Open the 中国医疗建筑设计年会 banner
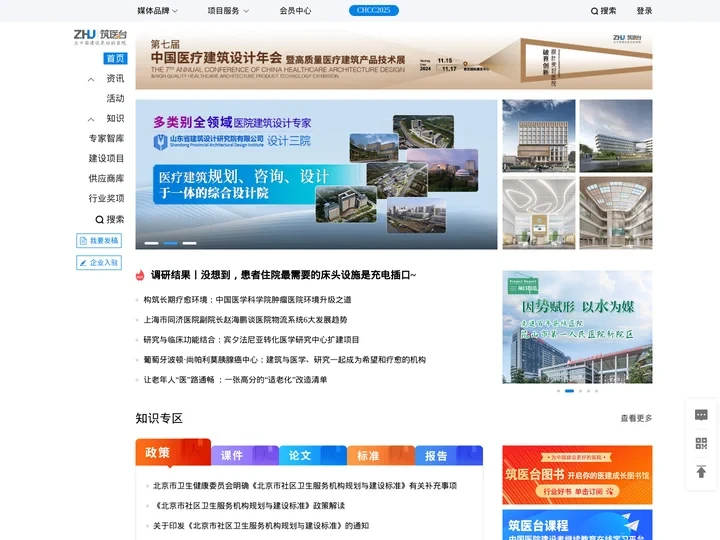The width and height of the screenshot is (720, 540). click(394, 60)
